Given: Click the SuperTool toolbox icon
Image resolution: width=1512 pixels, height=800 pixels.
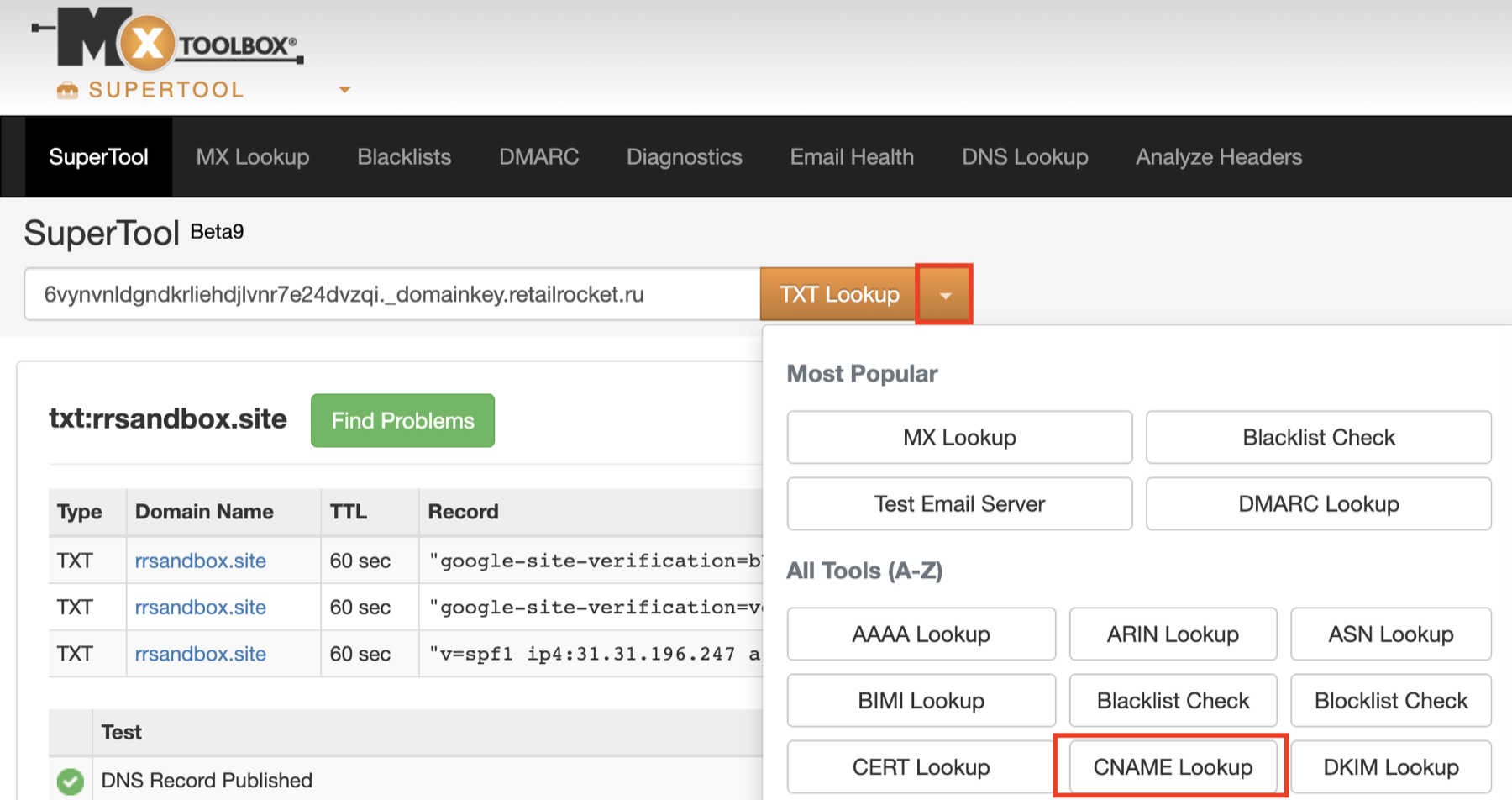Looking at the screenshot, I should tap(67, 90).
